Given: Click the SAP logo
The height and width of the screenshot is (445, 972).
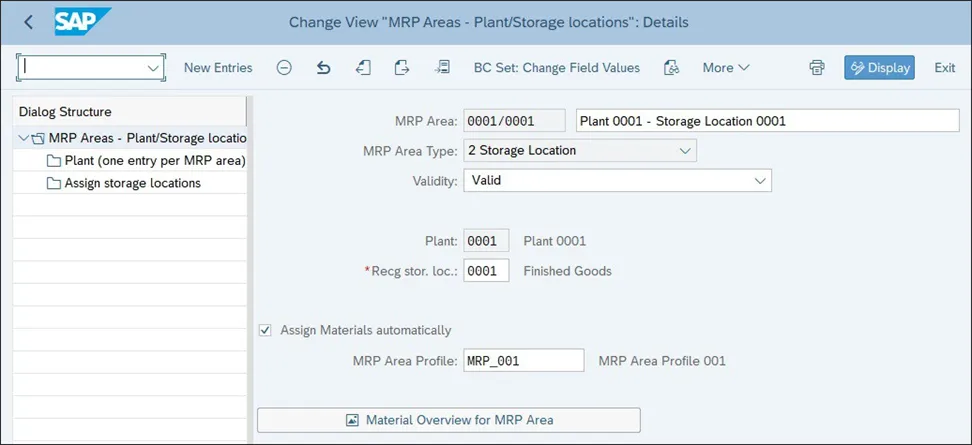Looking at the screenshot, I should pyautogui.click(x=83, y=22).
